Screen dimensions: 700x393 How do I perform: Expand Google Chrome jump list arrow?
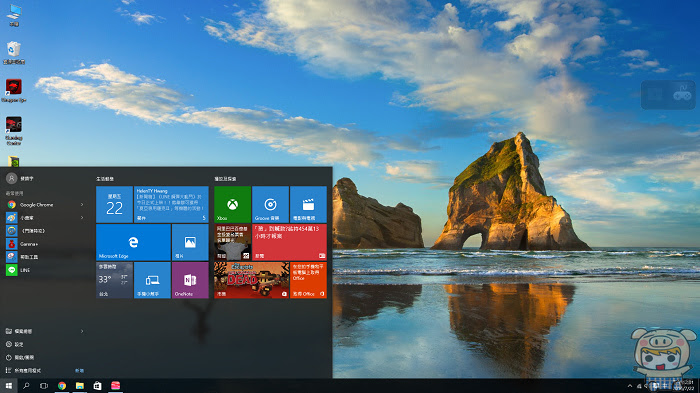click(82, 205)
